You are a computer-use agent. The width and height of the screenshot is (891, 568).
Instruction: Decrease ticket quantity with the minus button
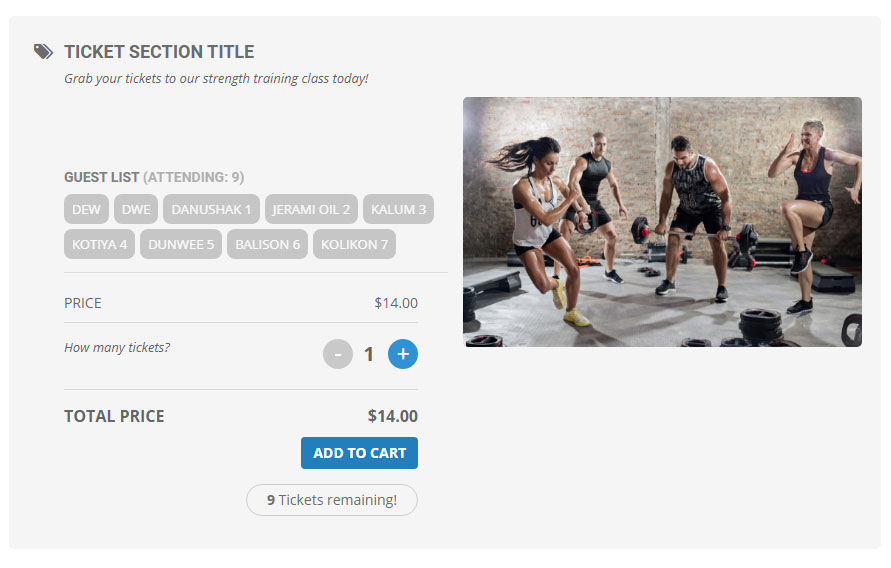(338, 354)
